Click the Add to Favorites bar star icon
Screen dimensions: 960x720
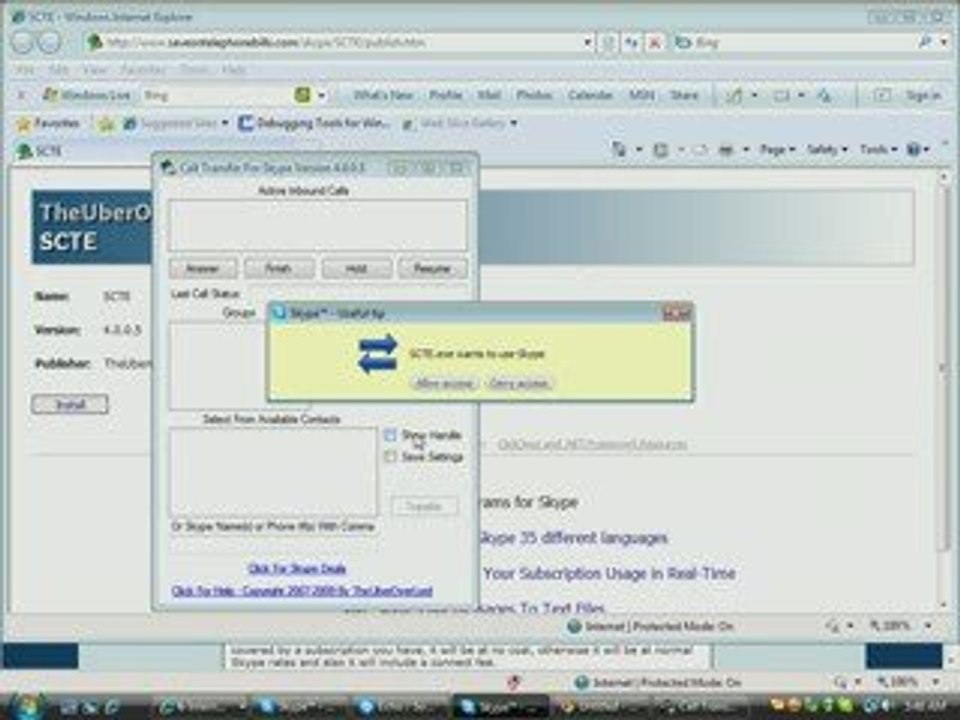point(106,124)
